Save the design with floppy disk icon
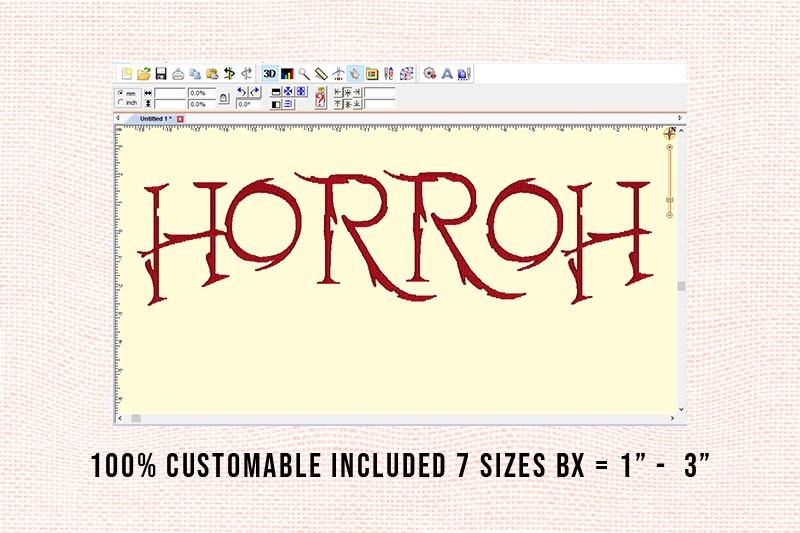The height and width of the screenshot is (533, 800). 161,74
